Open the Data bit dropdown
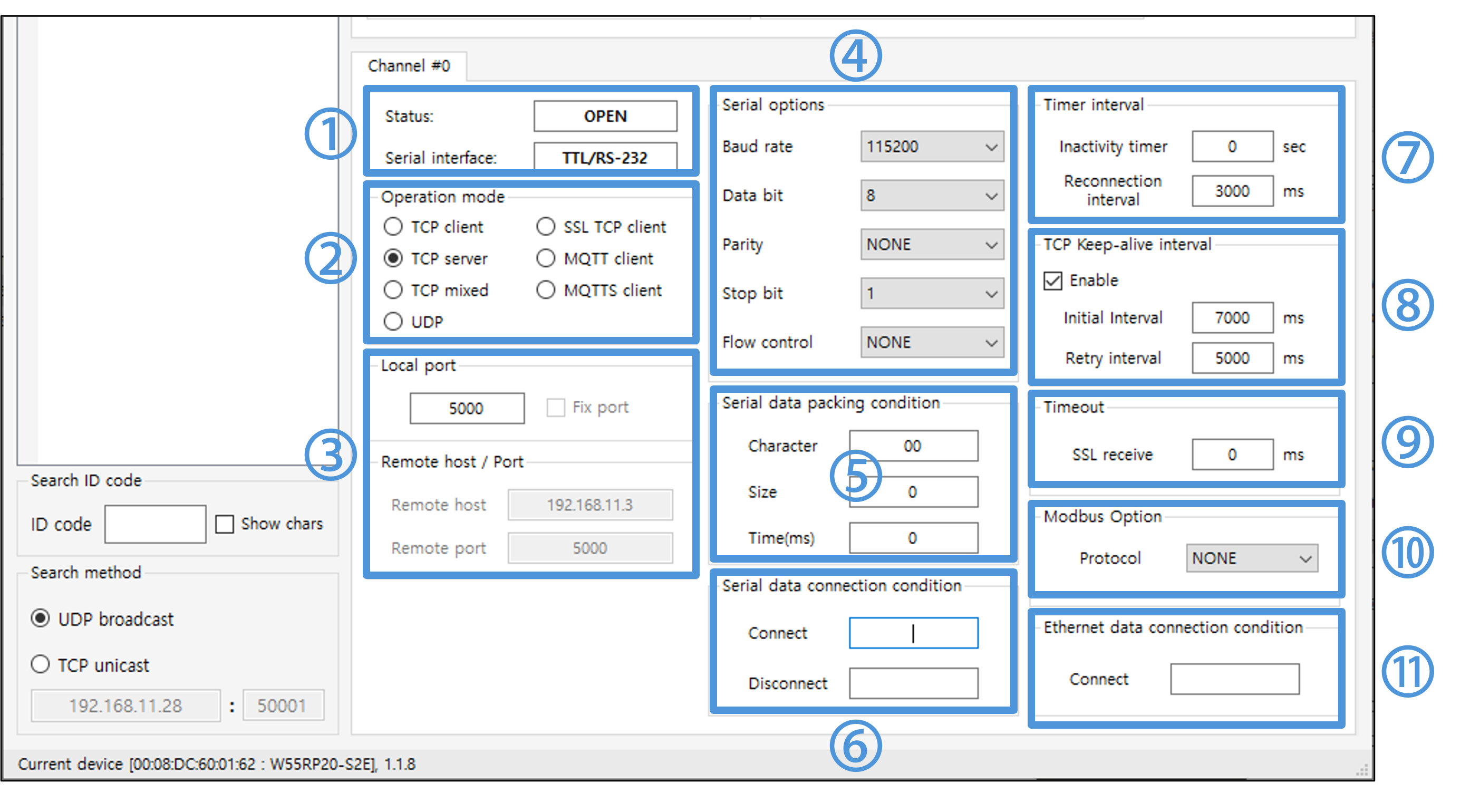This screenshot has height=812, width=1470. point(932,196)
